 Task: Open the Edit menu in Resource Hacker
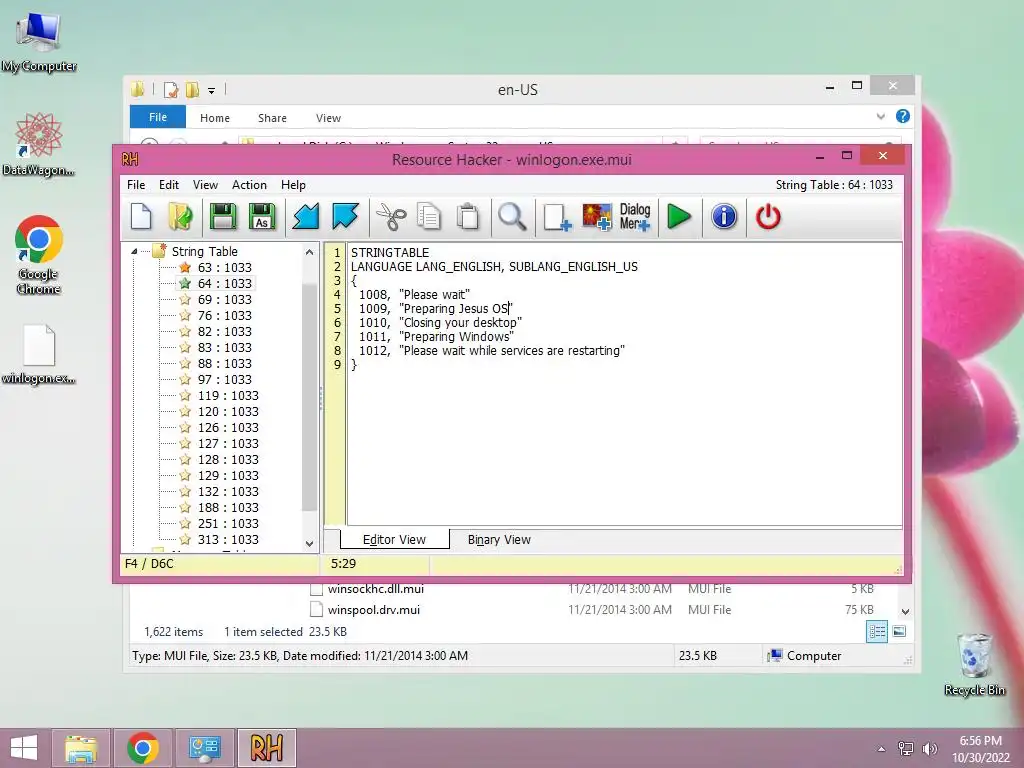168,185
